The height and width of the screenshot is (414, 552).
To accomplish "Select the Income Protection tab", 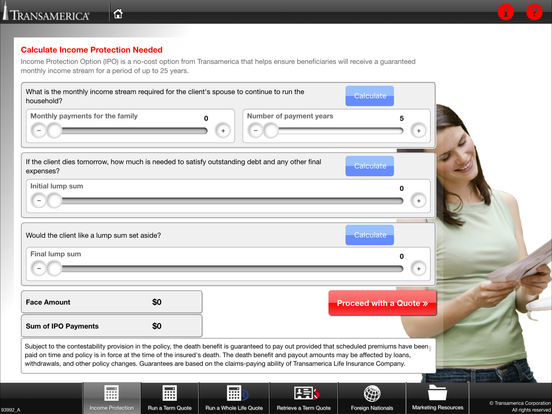I will 112,398.
